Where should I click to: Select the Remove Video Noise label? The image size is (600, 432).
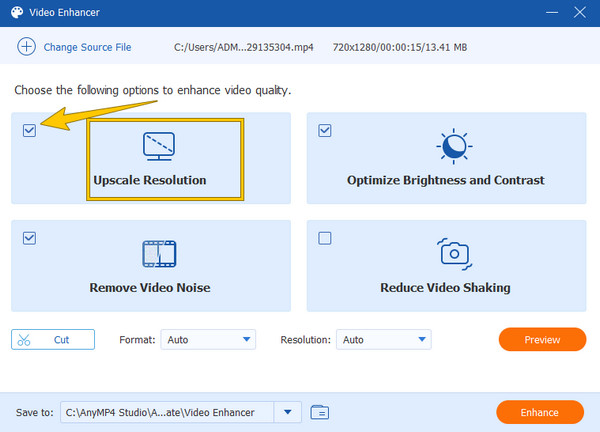[x=150, y=287]
